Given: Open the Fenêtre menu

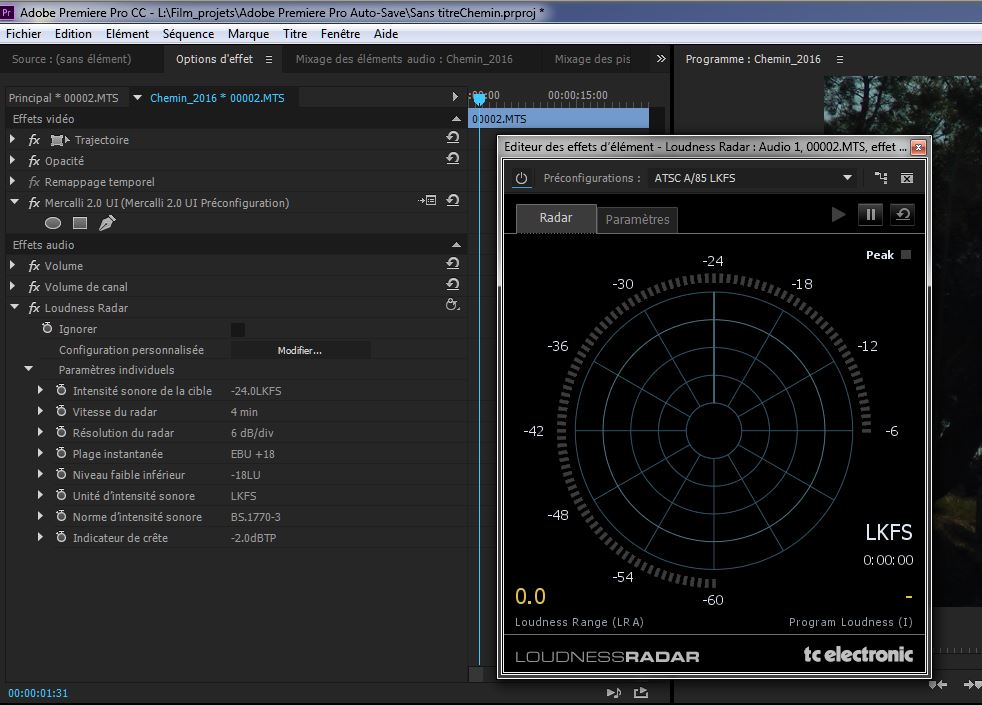Looking at the screenshot, I should coord(341,34).
